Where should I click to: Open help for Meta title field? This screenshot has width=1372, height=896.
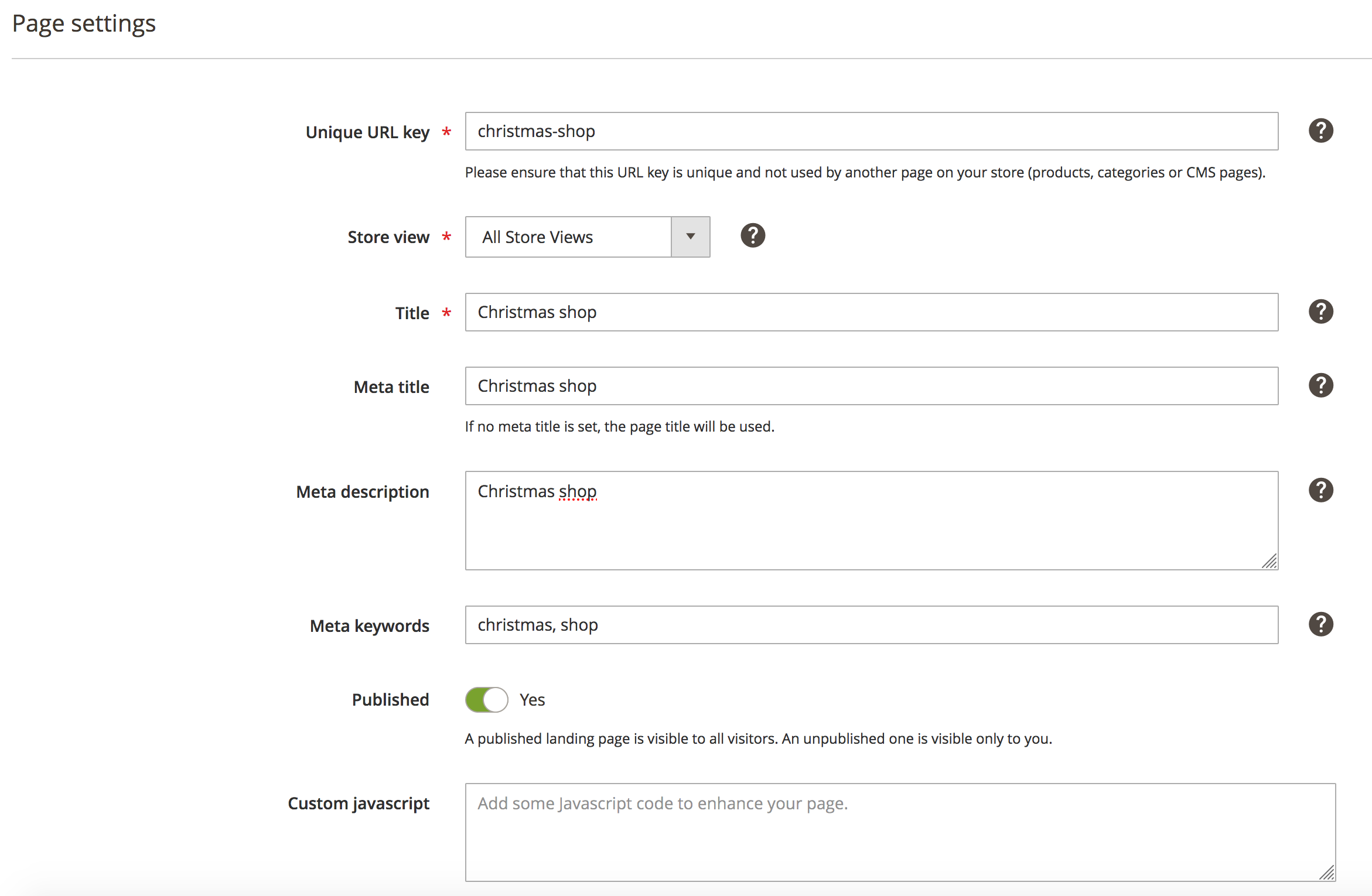pos(1320,385)
